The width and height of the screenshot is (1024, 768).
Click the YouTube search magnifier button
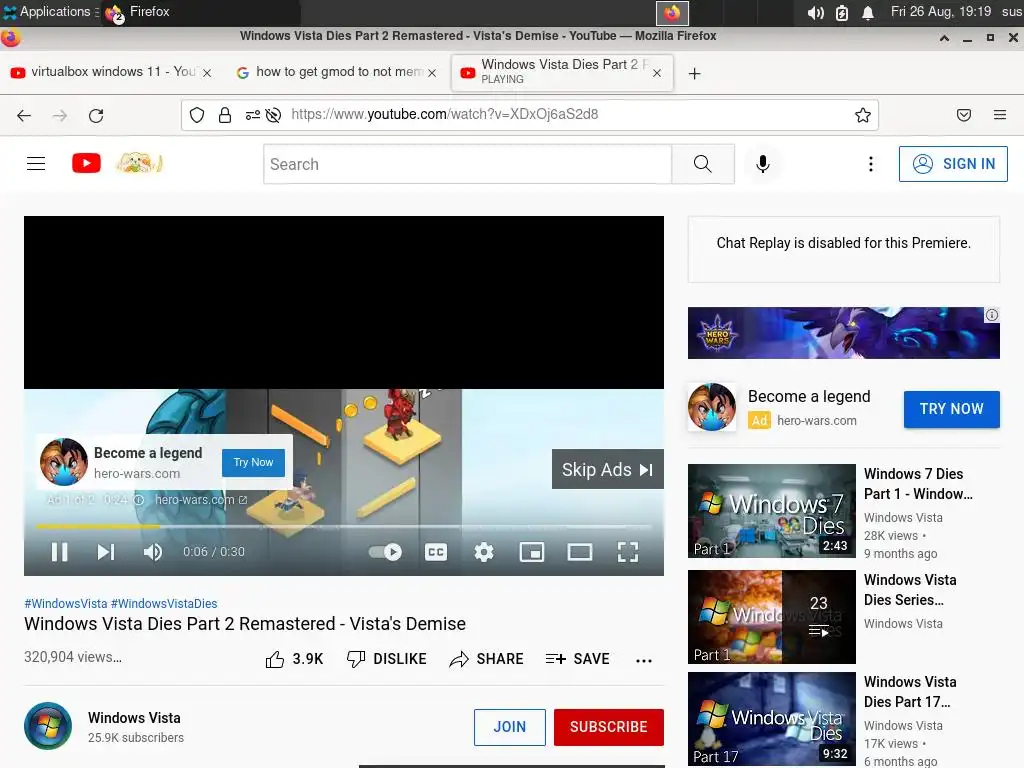[703, 164]
